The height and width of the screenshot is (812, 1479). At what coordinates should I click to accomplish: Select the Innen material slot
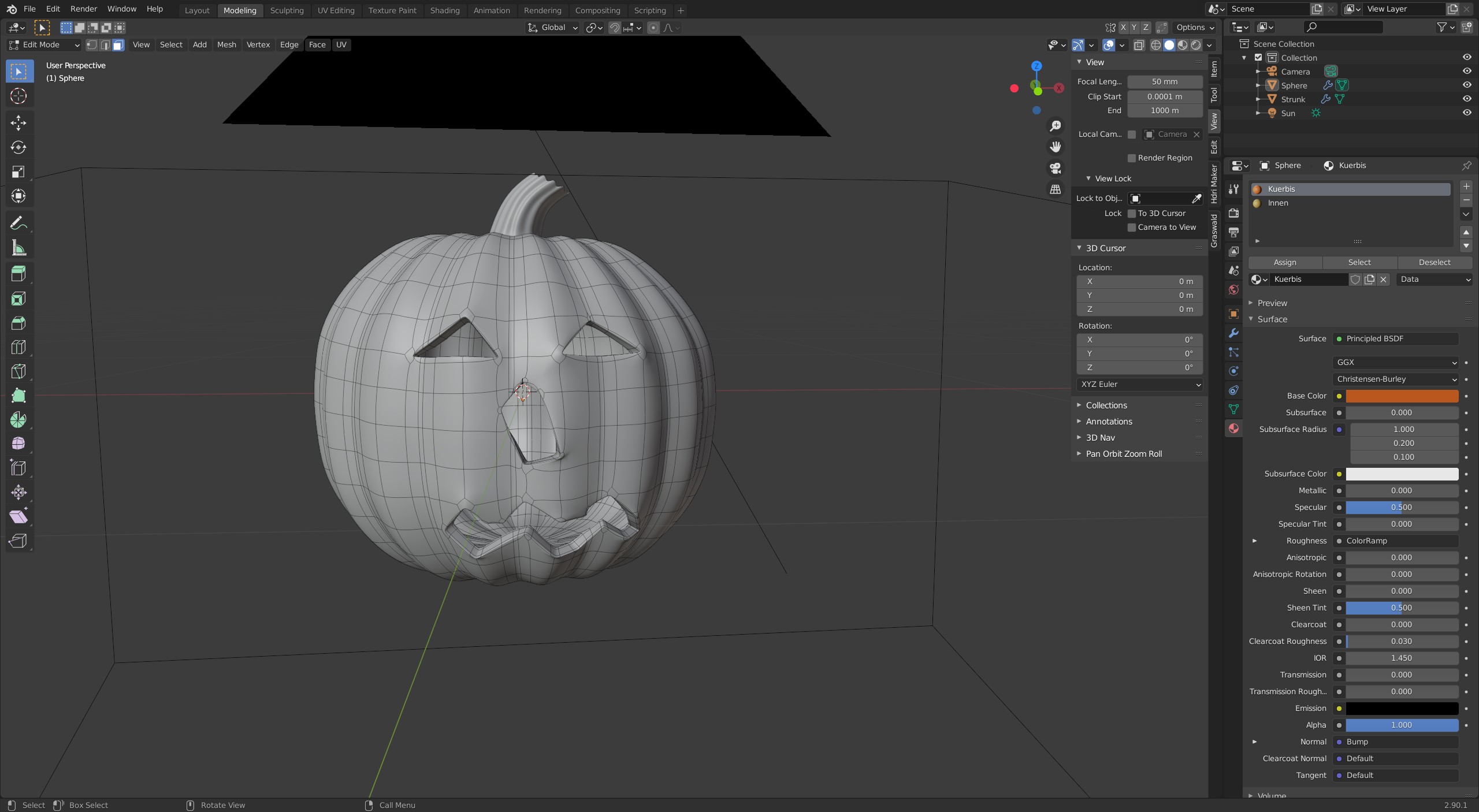tap(1278, 203)
